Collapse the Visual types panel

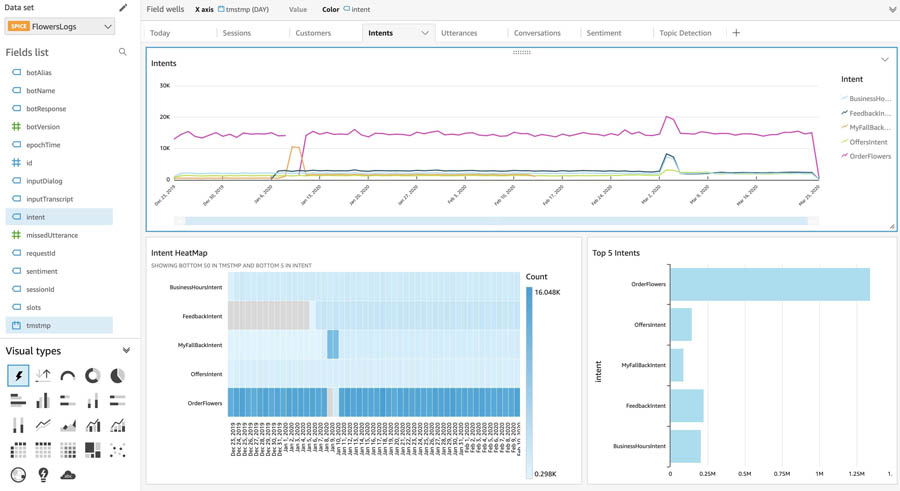pos(126,350)
